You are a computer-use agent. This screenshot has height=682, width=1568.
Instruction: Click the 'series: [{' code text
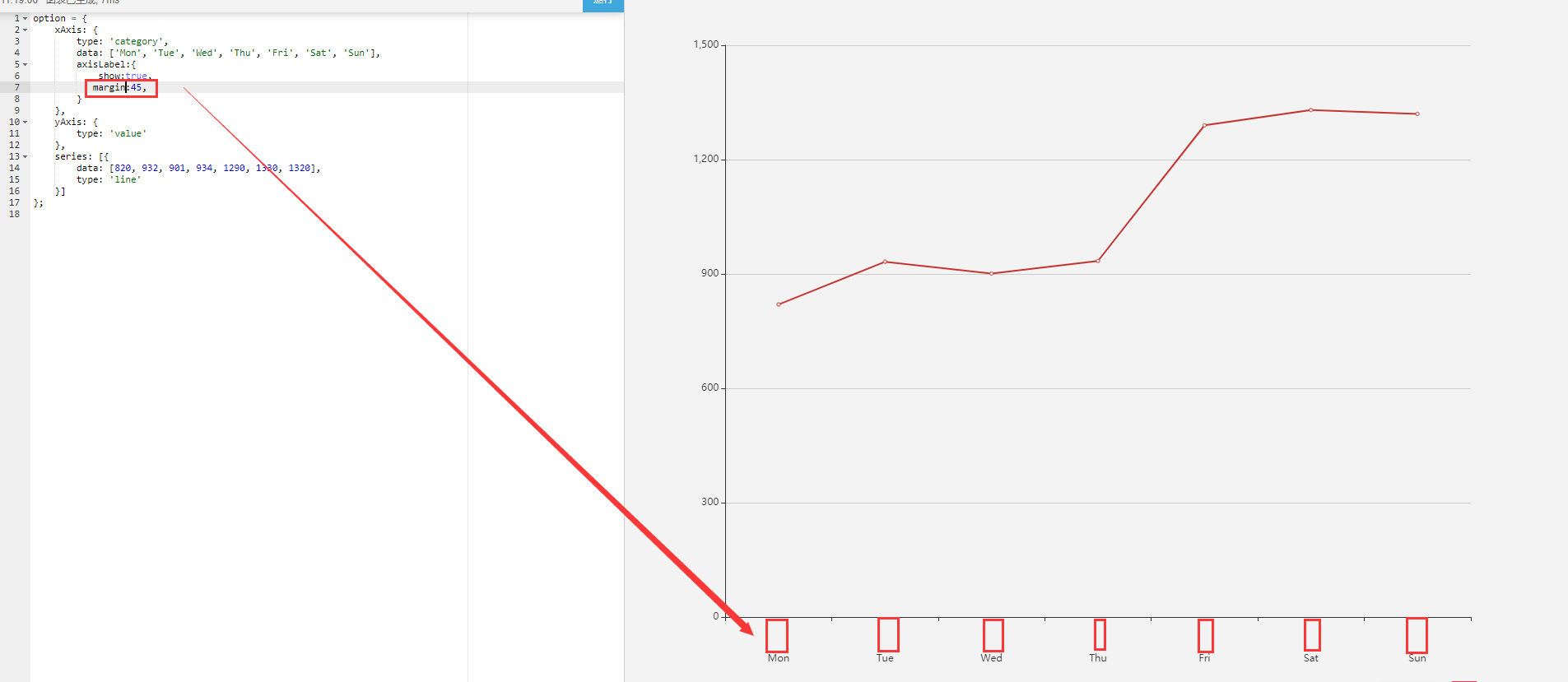coord(81,156)
